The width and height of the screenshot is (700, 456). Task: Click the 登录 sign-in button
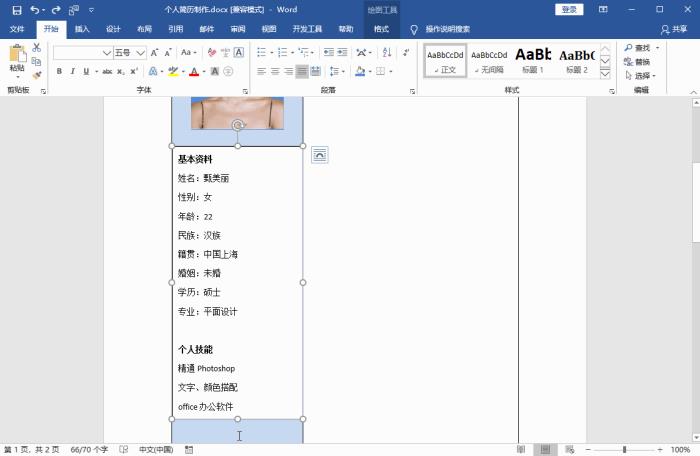(569, 9)
